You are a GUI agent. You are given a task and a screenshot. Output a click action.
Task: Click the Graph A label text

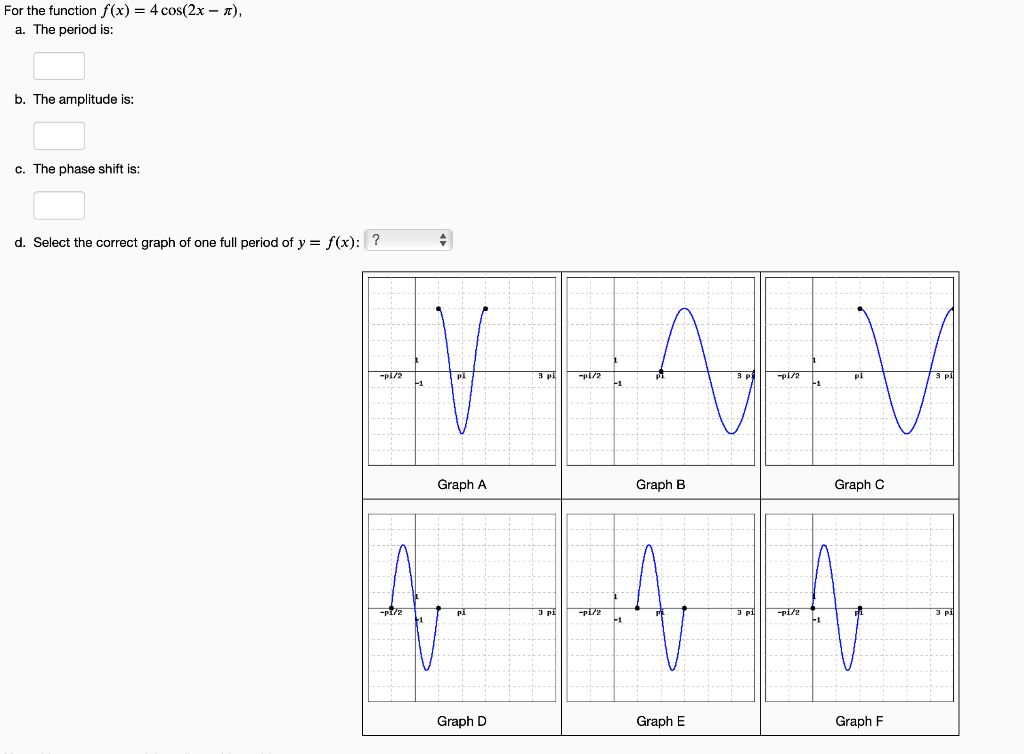[x=462, y=484]
